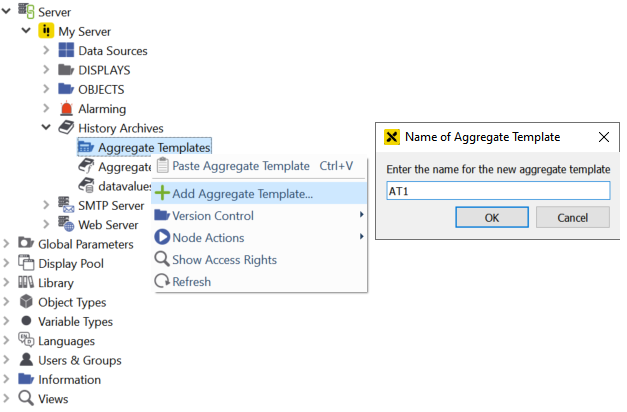Click the Library books icon

point(26,282)
